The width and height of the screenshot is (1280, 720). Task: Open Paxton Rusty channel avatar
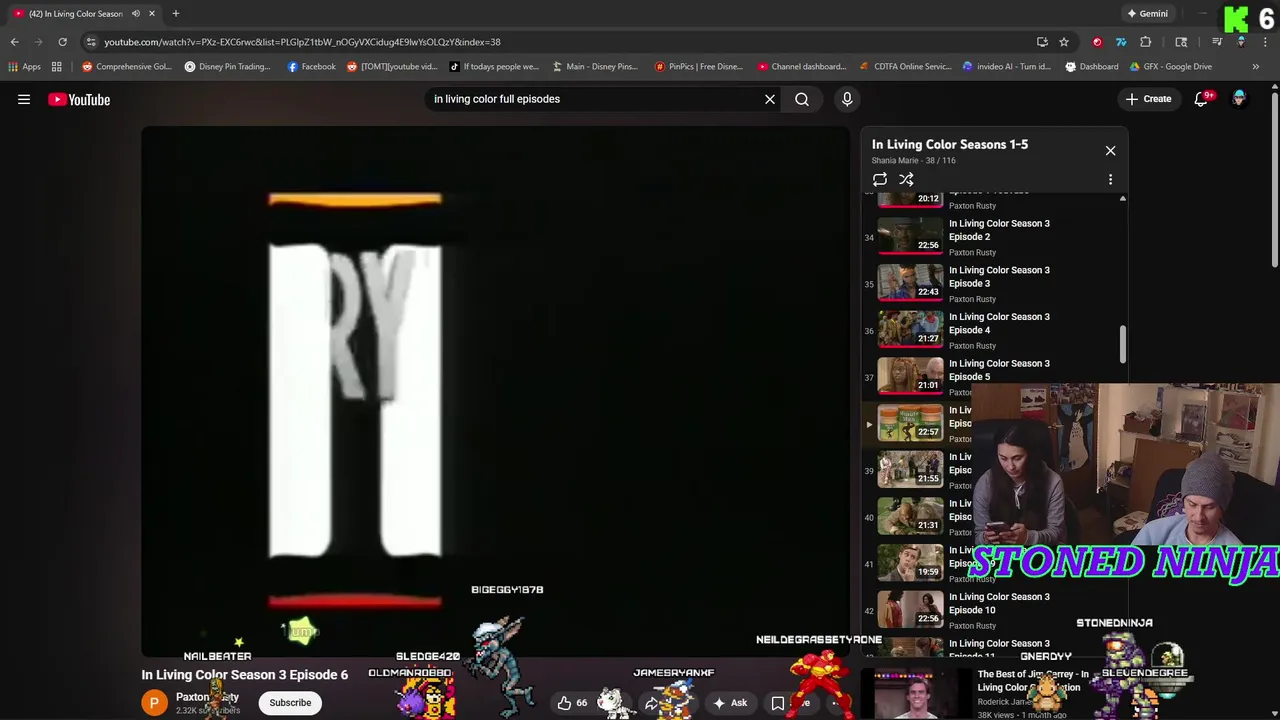[154, 702]
